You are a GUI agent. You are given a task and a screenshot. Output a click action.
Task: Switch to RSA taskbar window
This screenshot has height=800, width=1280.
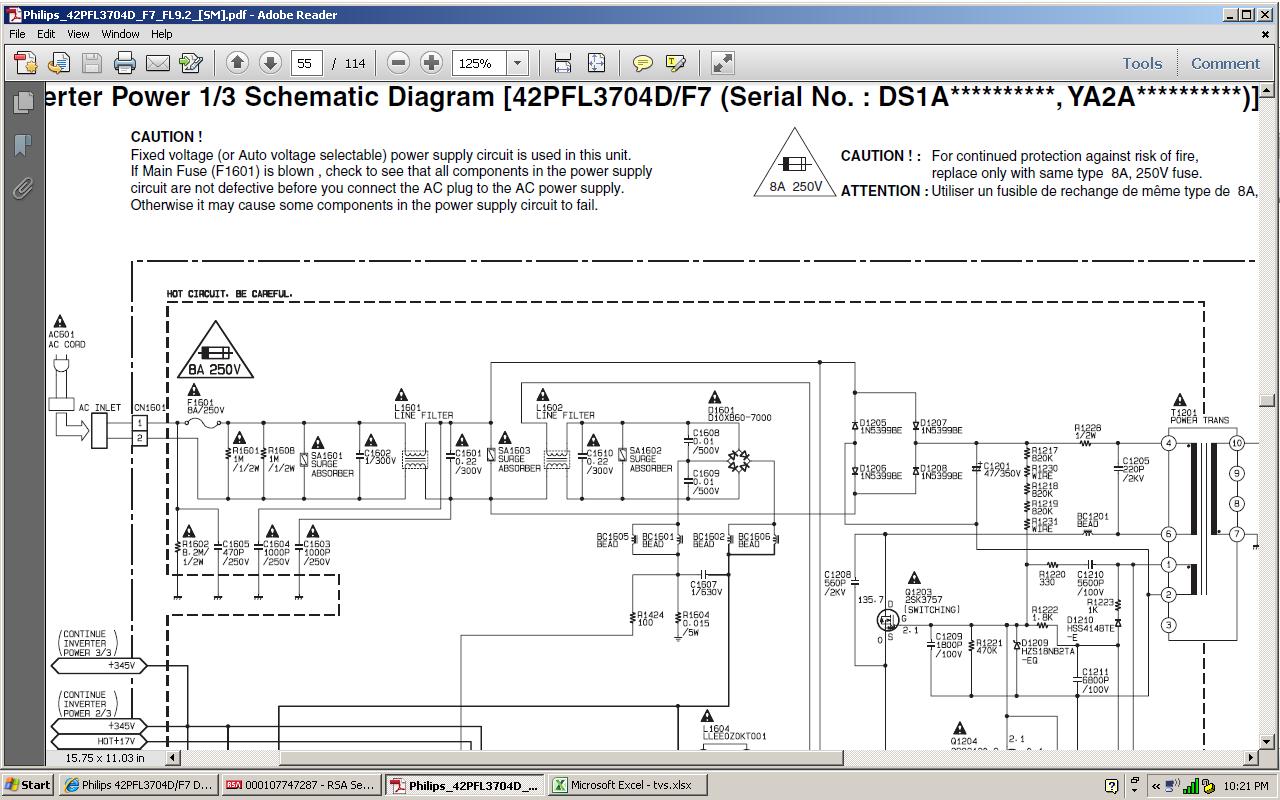pos(301,785)
